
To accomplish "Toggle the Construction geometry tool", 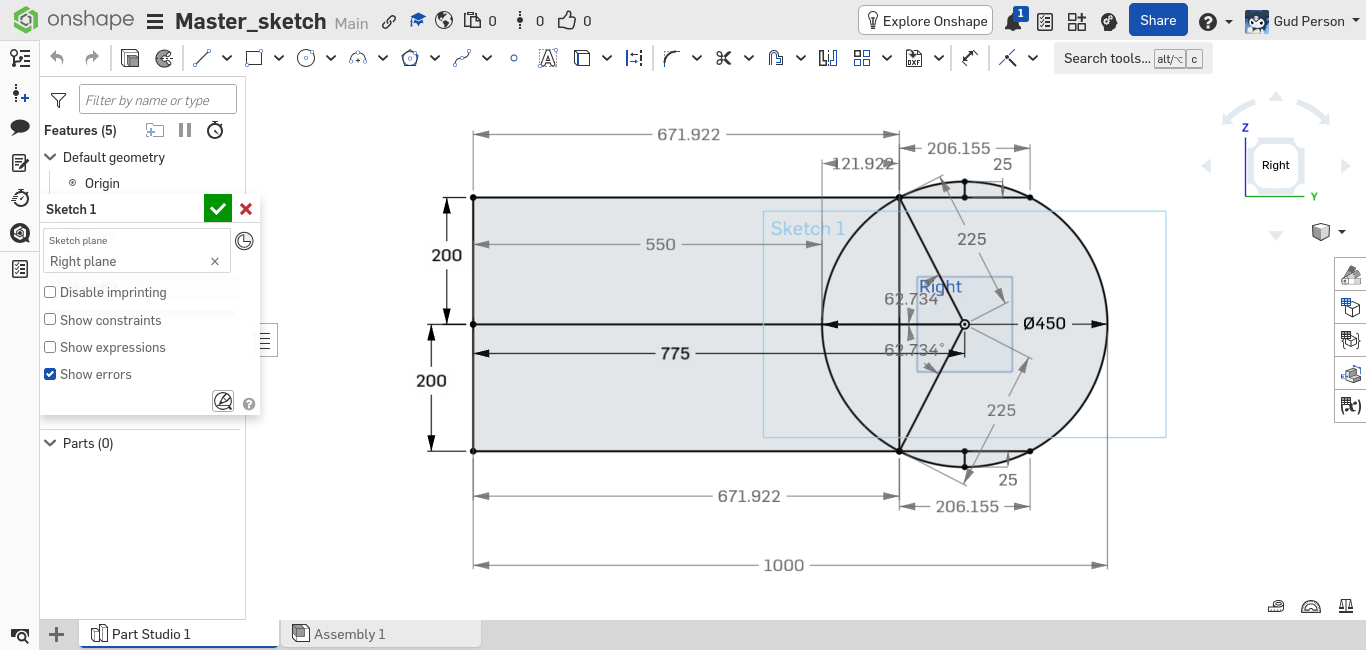I will pos(634,58).
